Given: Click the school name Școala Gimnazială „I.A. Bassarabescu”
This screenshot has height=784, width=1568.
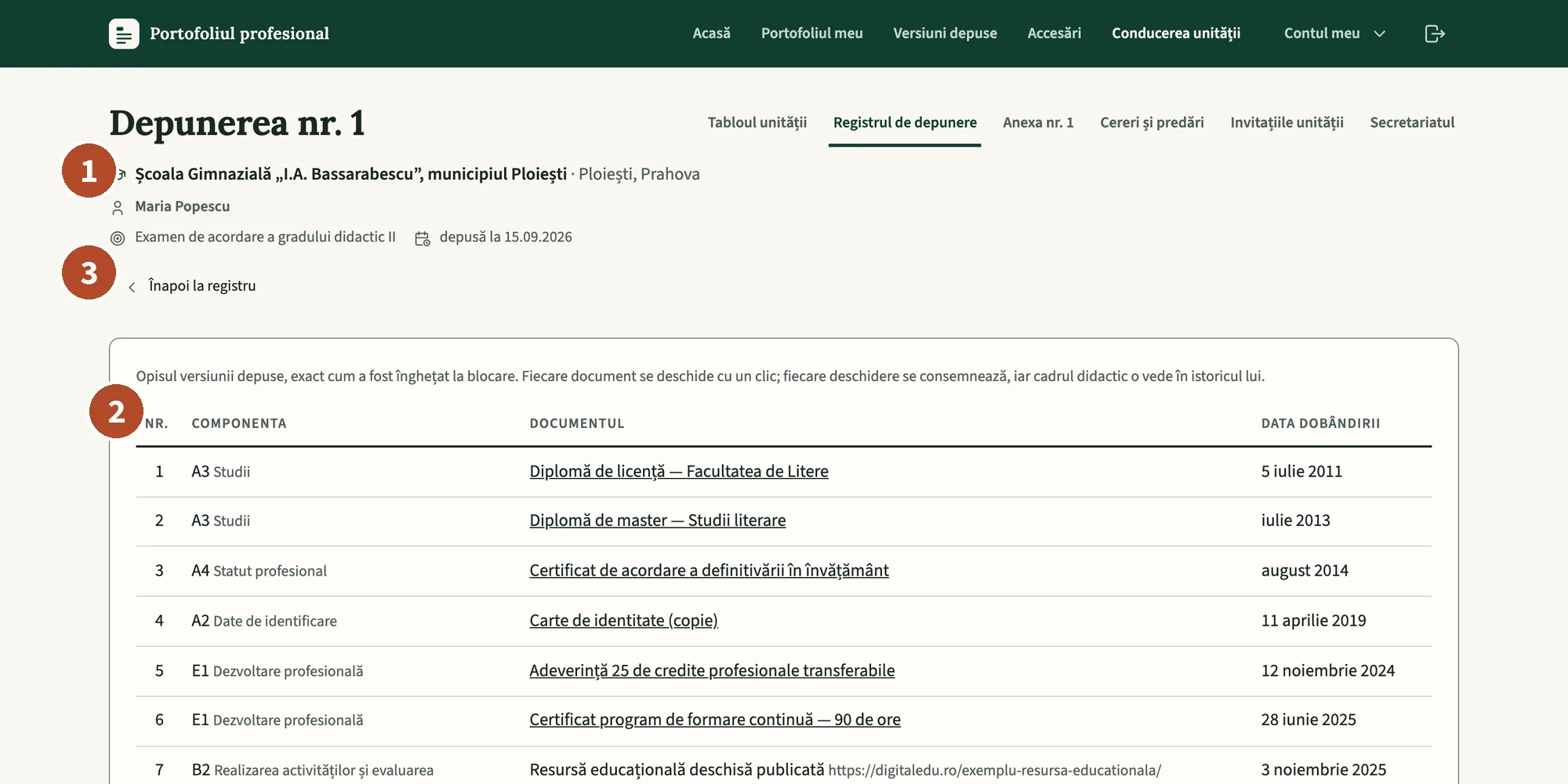Looking at the screenshot, I should (350, 174).
